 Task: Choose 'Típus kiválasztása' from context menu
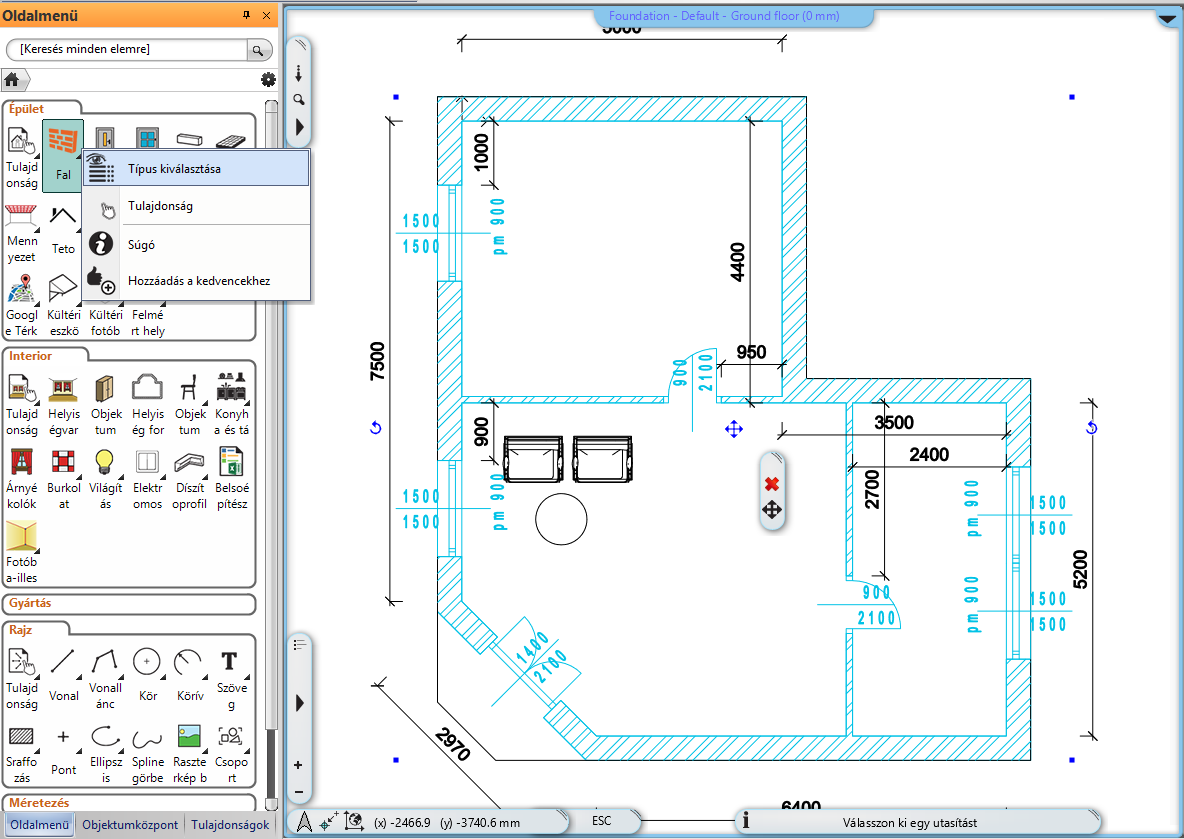coord(174,169)
